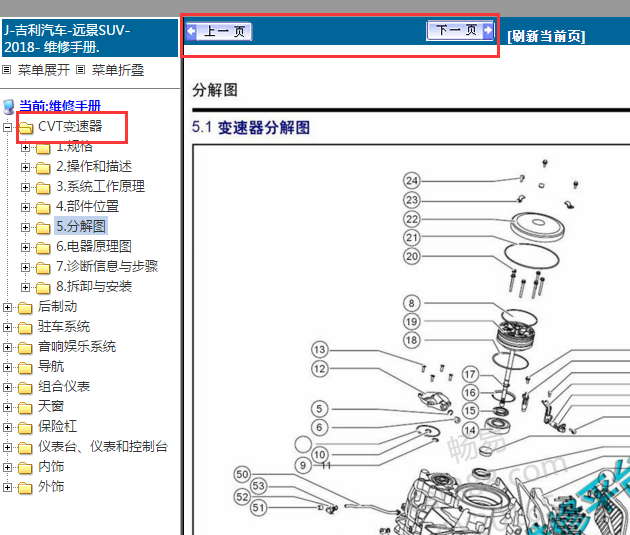Select 2.操作和描述 tree item
The image size is (630, 535).
point(94,166)
